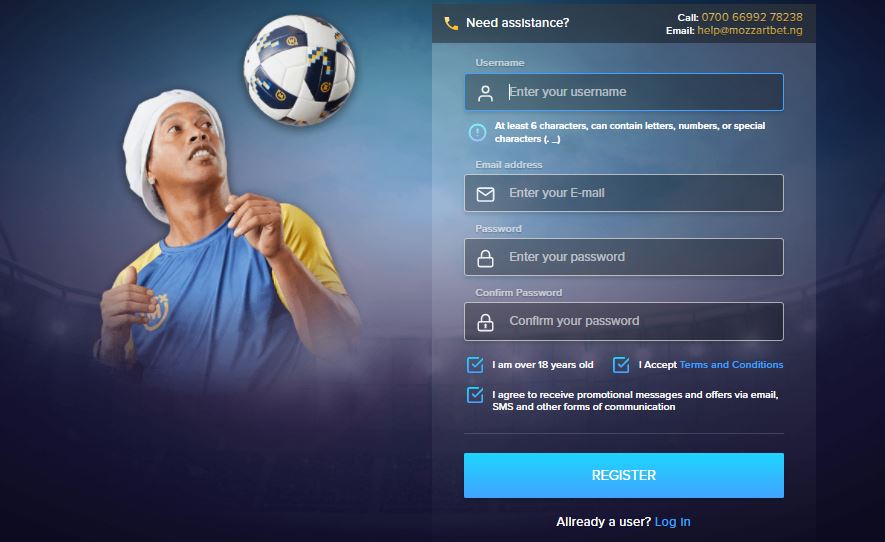Click into the Enter your password field
The width and height of the screenshot is (885, 542).
(624, 257)
